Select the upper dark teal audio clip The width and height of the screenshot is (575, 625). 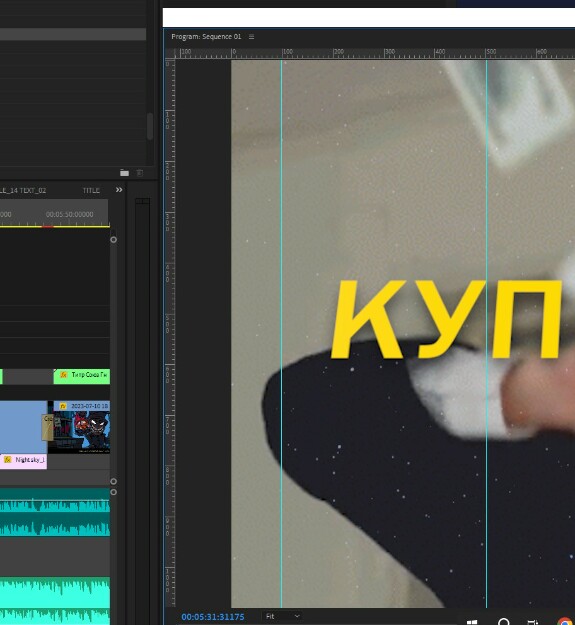click(x=55, y=512)
